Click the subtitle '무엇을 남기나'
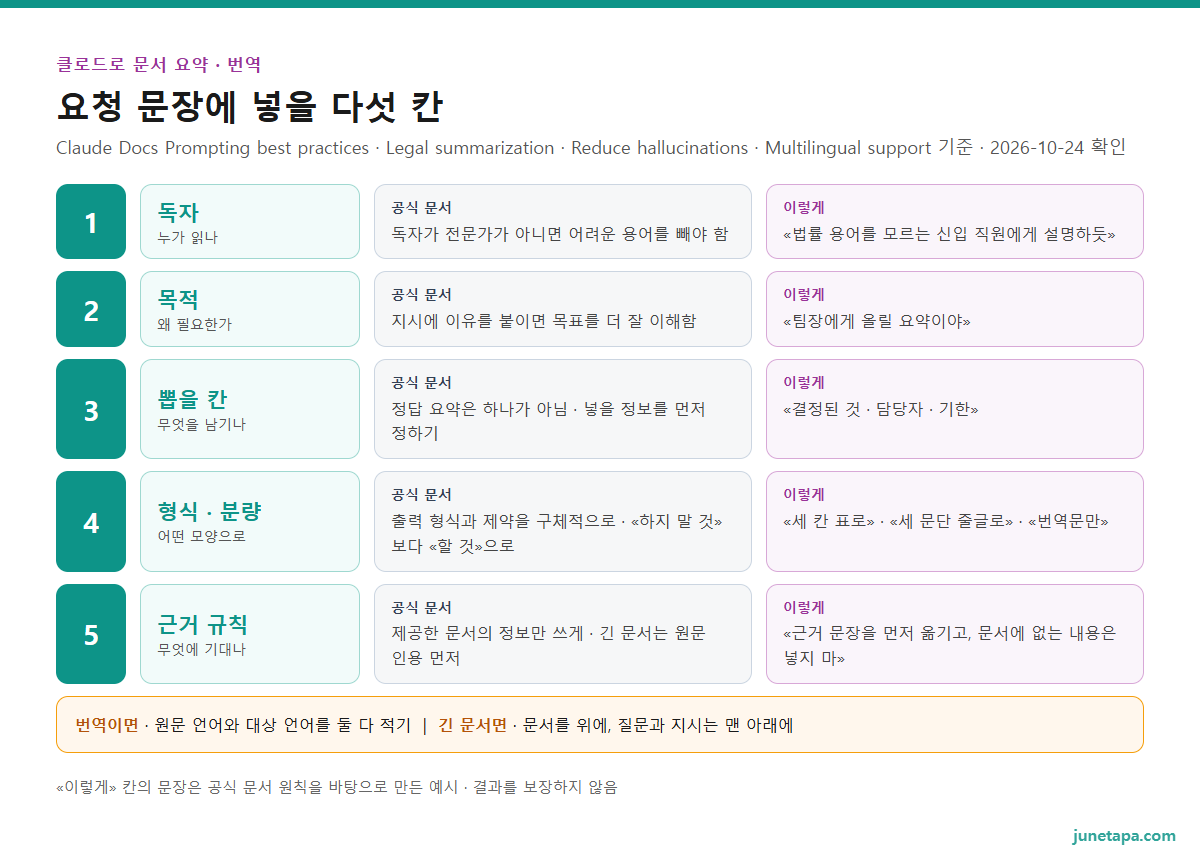Screen dimensions: 1200x863 point(202,424)
